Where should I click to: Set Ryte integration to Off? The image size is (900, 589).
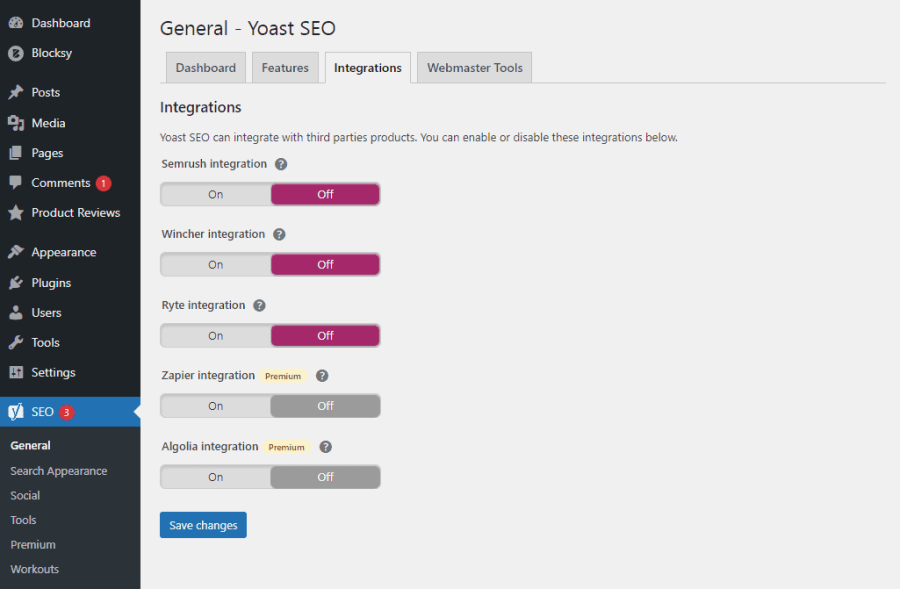pyautogui.click(x=325, y=336)
